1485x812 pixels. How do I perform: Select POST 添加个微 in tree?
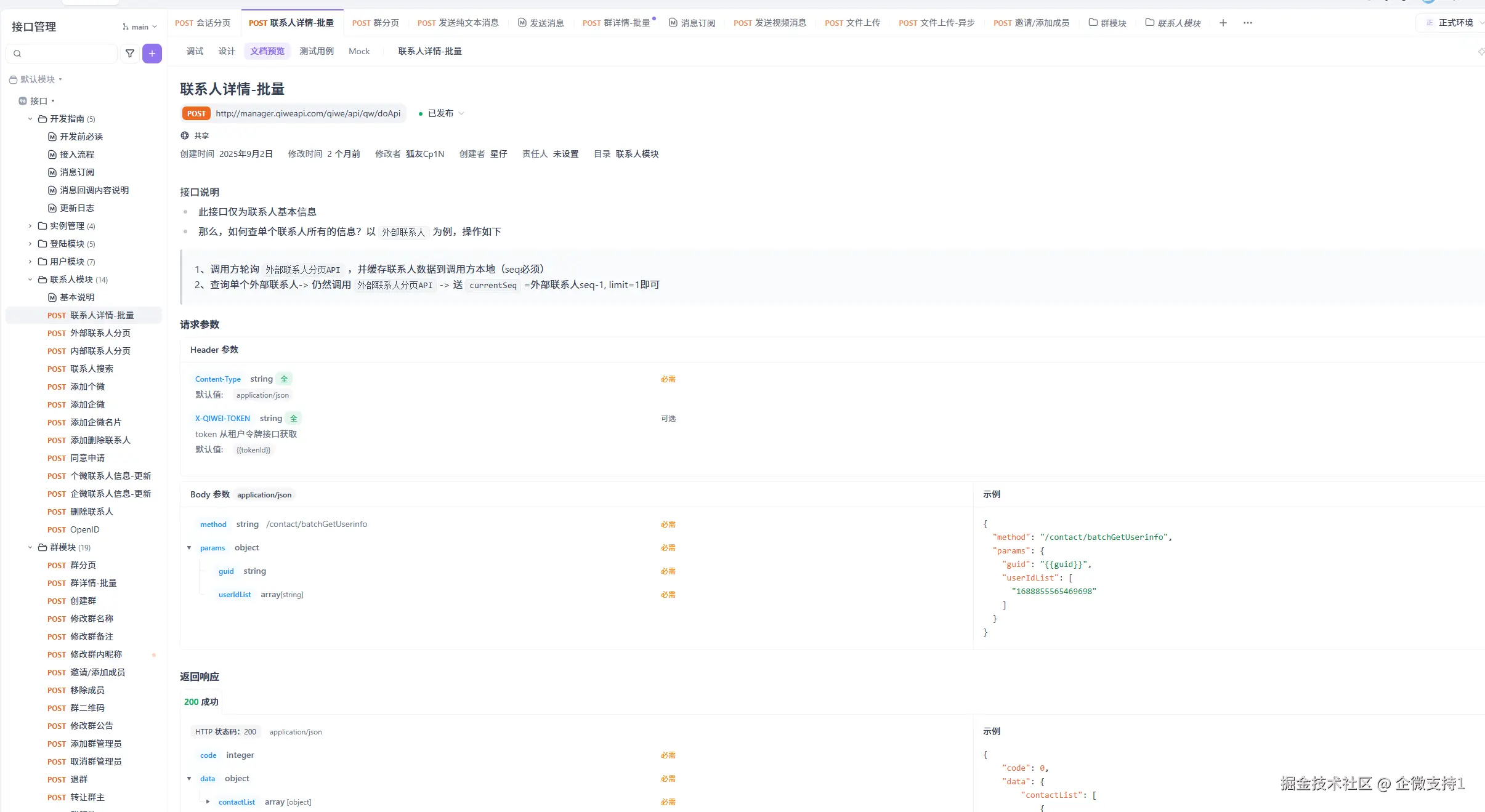(x=76, y=387)
